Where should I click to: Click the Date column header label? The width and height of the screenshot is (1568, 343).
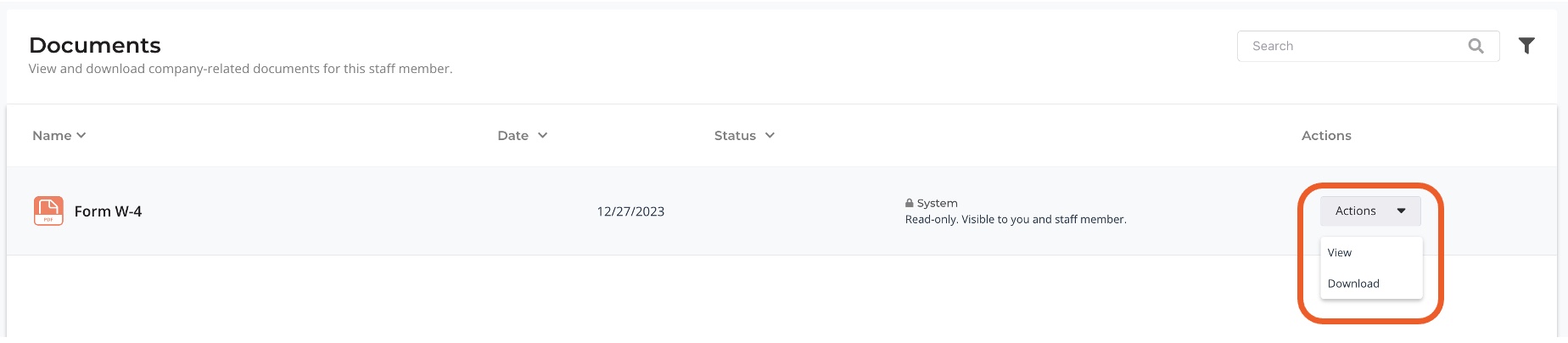(x=512, y=135)
